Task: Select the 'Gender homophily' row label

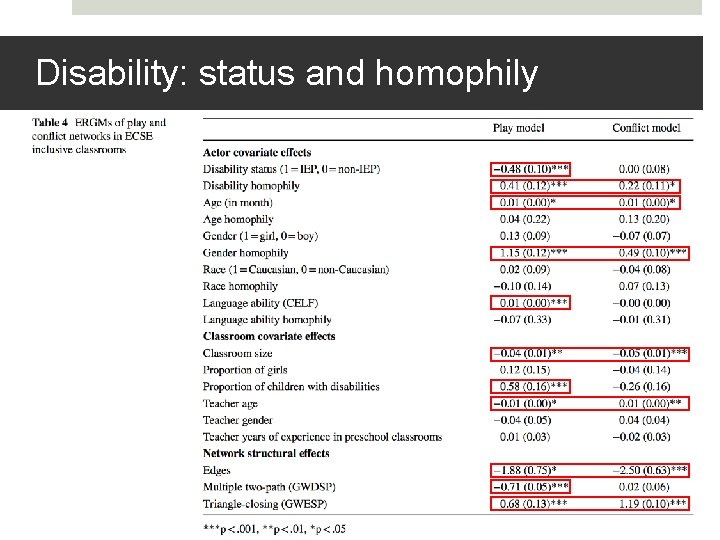Action: (246, 253)
